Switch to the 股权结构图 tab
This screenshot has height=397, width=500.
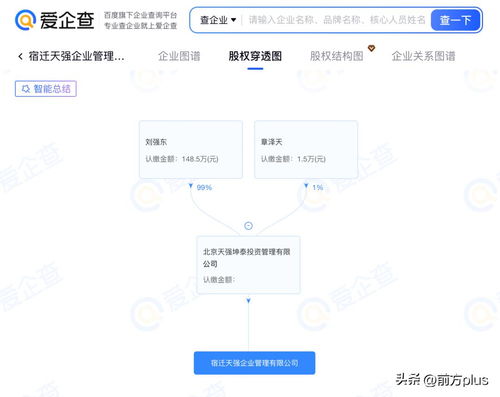[x=336, y=56]
